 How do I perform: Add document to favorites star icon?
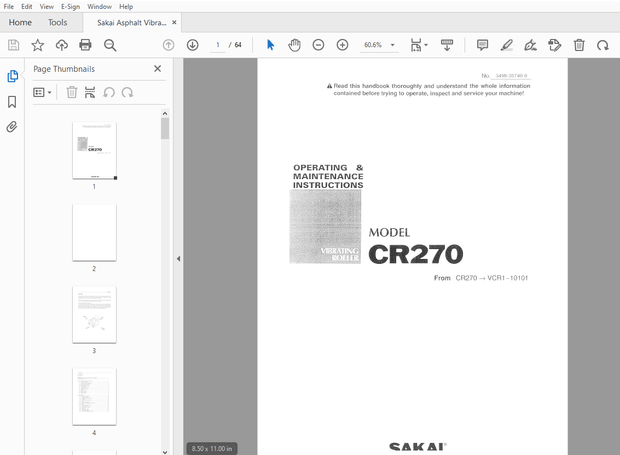38,45
